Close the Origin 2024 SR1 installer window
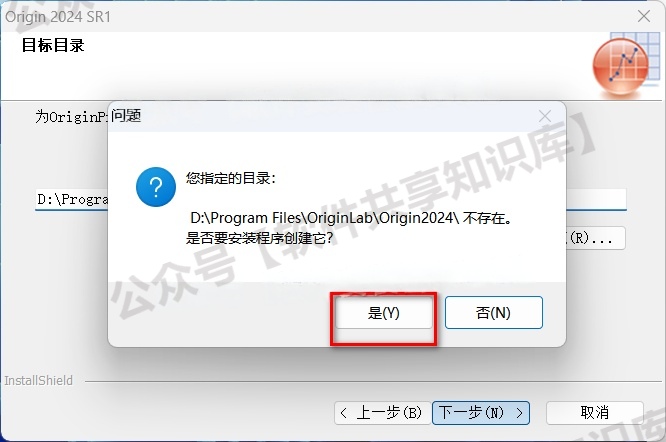The height and width of the screenshot is (442, 666). click(644, 16)
